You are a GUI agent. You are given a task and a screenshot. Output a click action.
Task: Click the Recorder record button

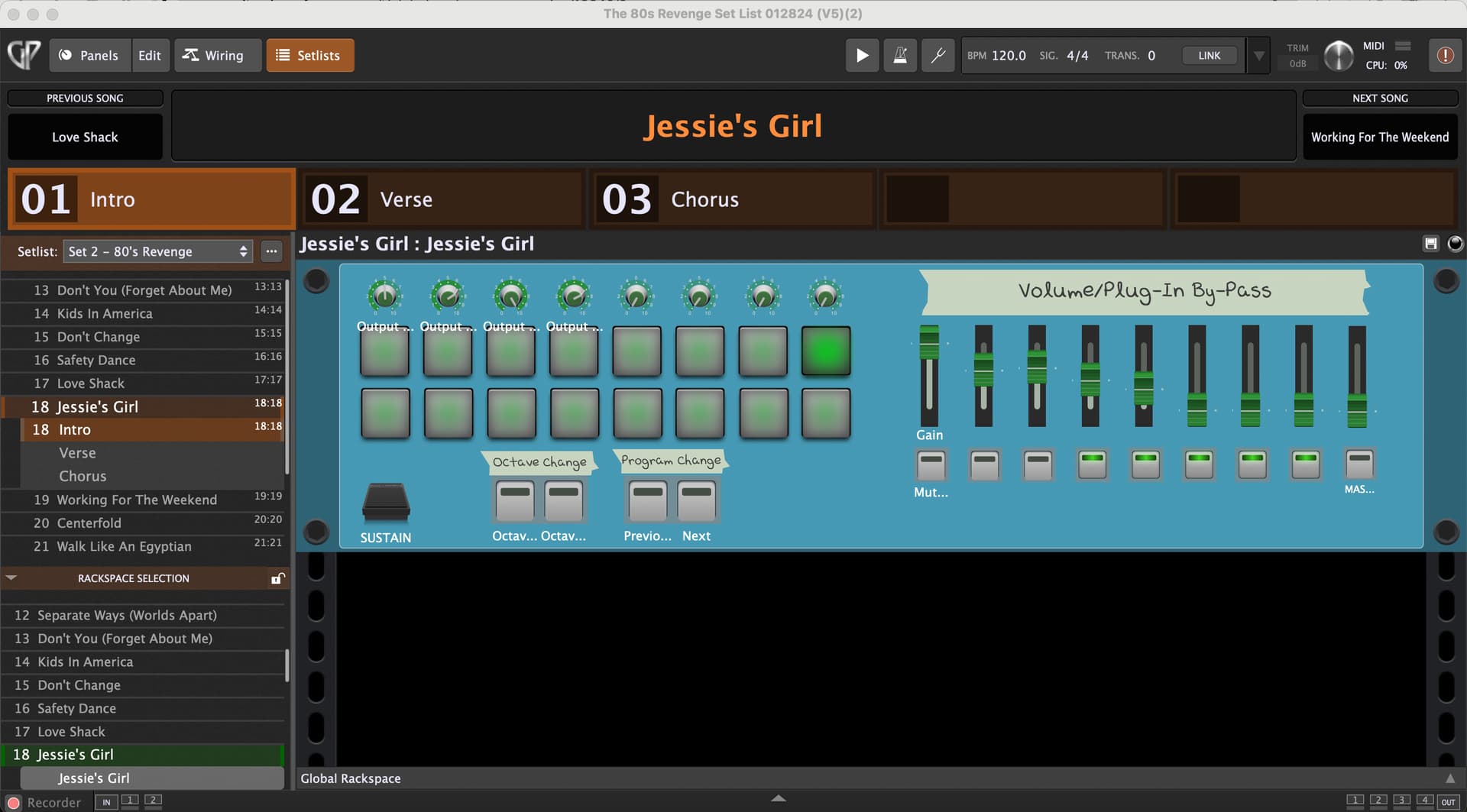pos(14,802)
